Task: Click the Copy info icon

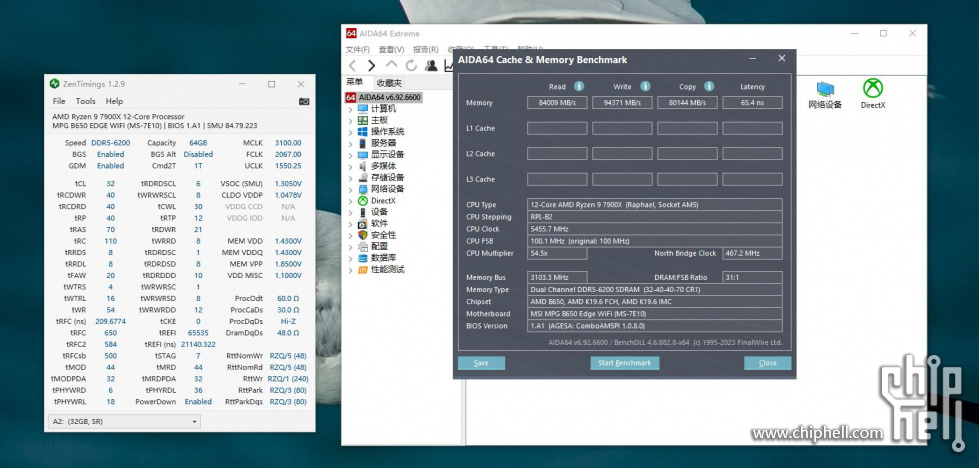Action: pos(709,86)
